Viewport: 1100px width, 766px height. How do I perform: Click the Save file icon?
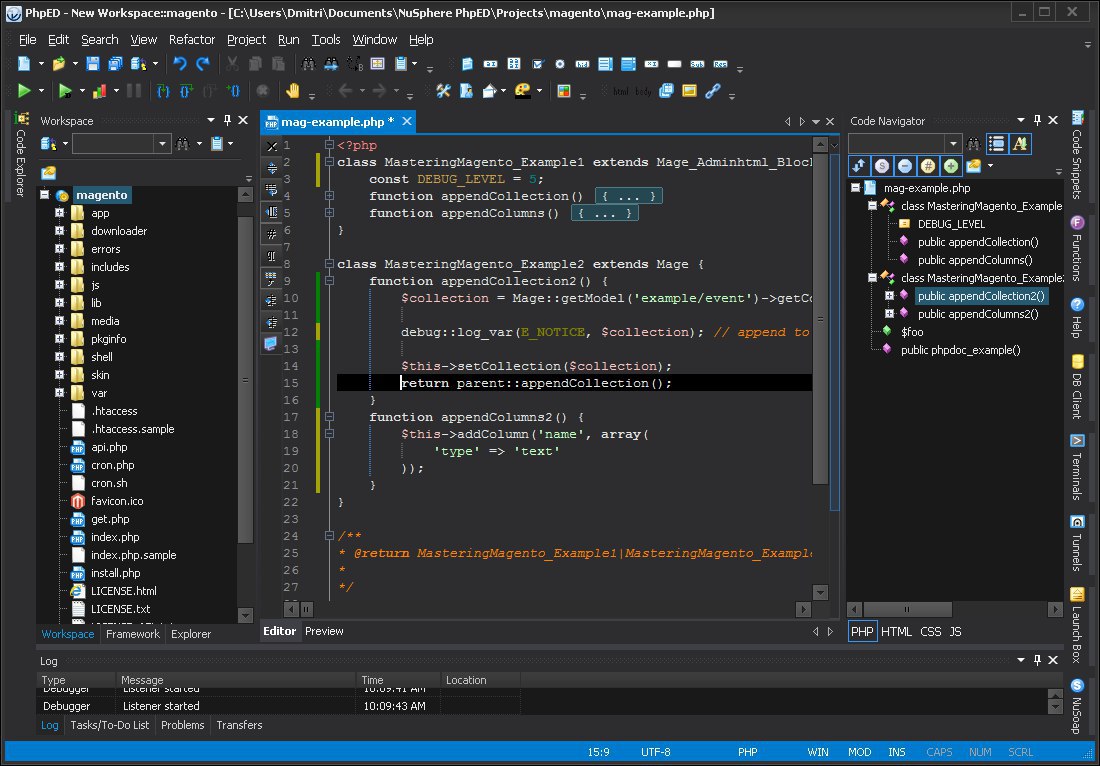[x=93, y=64]
